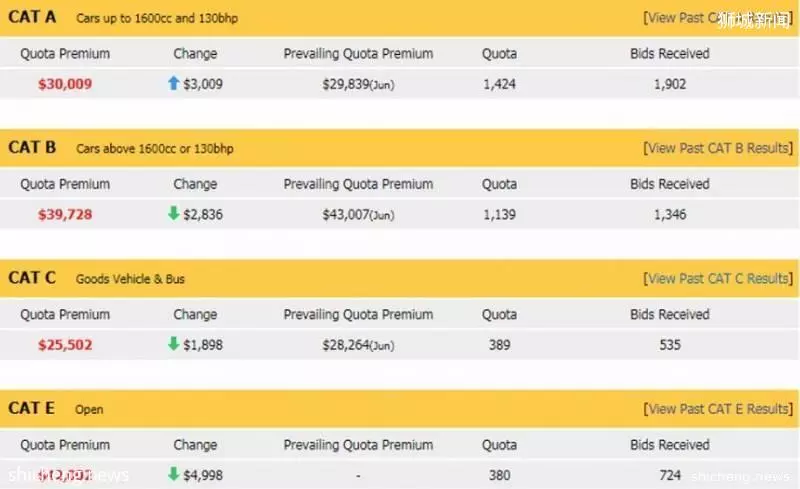Click 'Goods Vehicle & Bus' description
The width and height of the screenshot is (800, 489).
pyautogui.click(x=130, y=279)
